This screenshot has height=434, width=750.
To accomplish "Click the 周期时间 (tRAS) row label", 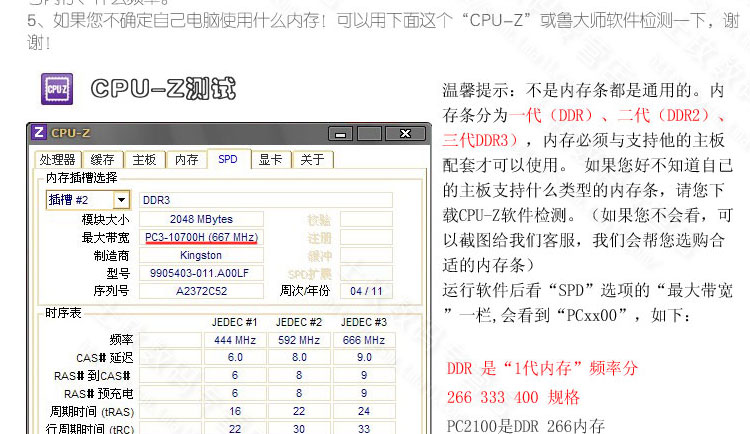I will [92, 412].
